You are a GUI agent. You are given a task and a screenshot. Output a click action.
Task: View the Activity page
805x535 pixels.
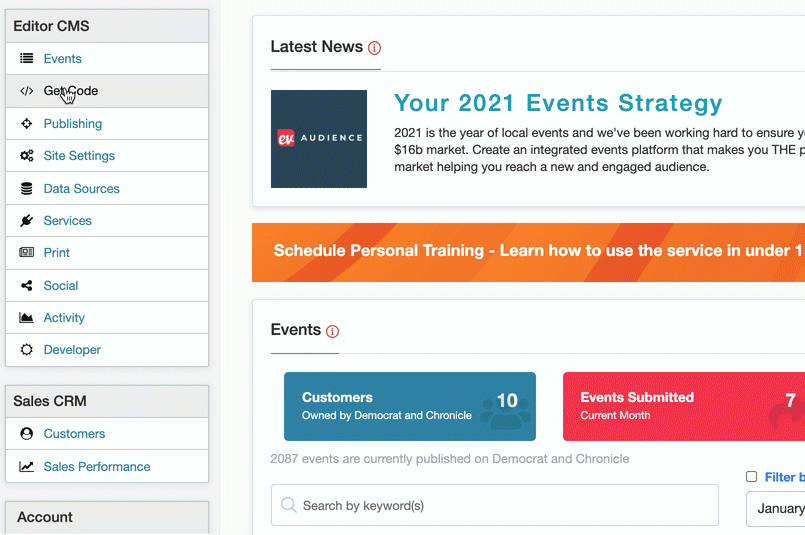(107, 318)
